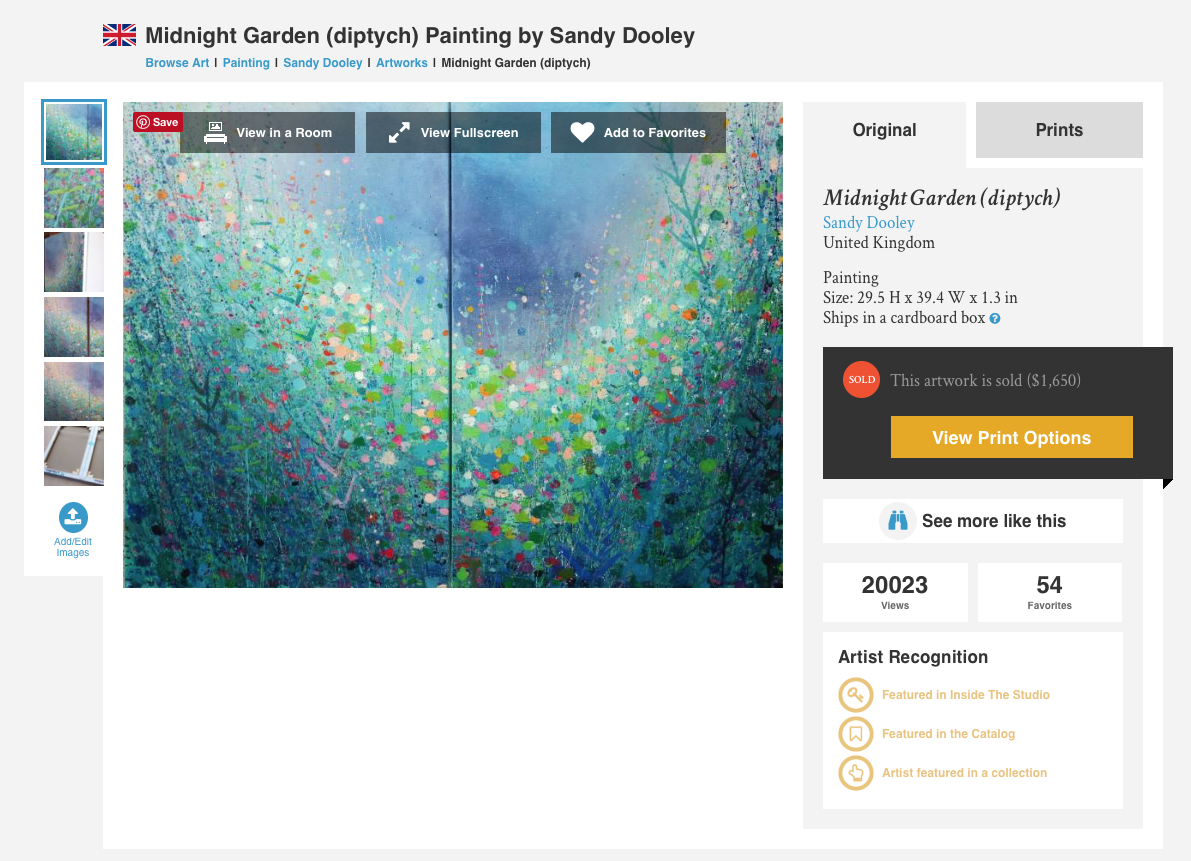Open the Artworks breadcrumb link
This screenshot has width=1191, height=861.
(402, 63)
